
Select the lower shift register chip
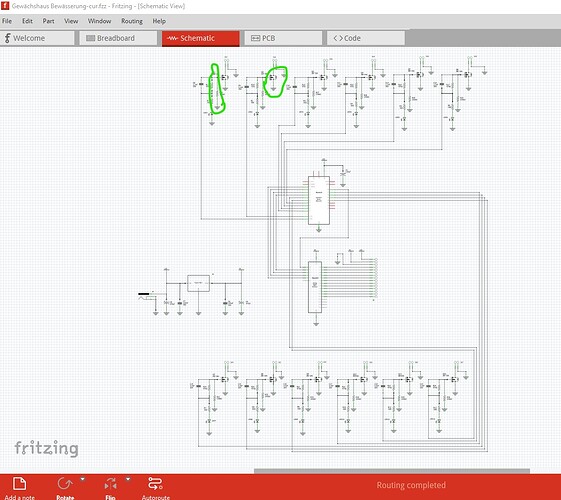(x=315, y=287)
